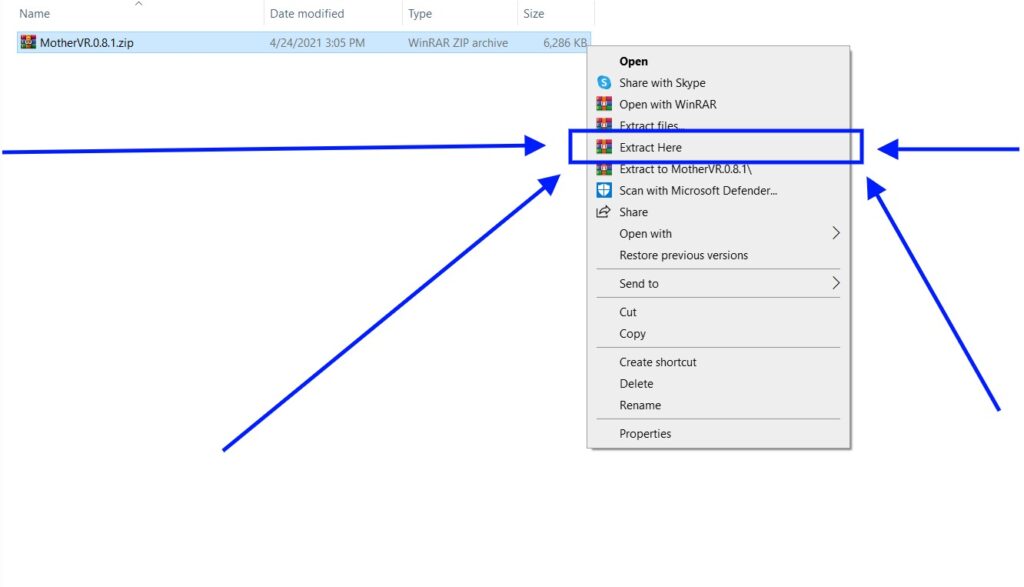Sort by Date modified column header

click(x=307, y=14)
